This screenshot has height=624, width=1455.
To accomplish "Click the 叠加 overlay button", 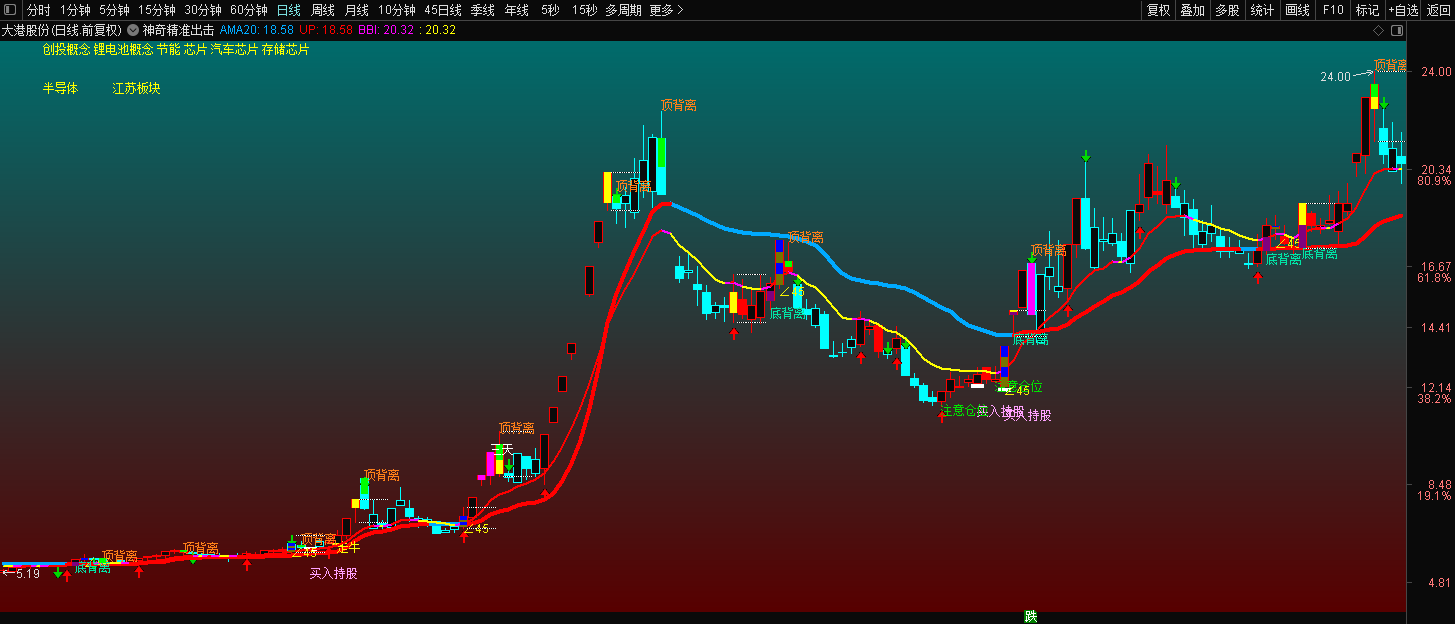I will point(1192,10).
